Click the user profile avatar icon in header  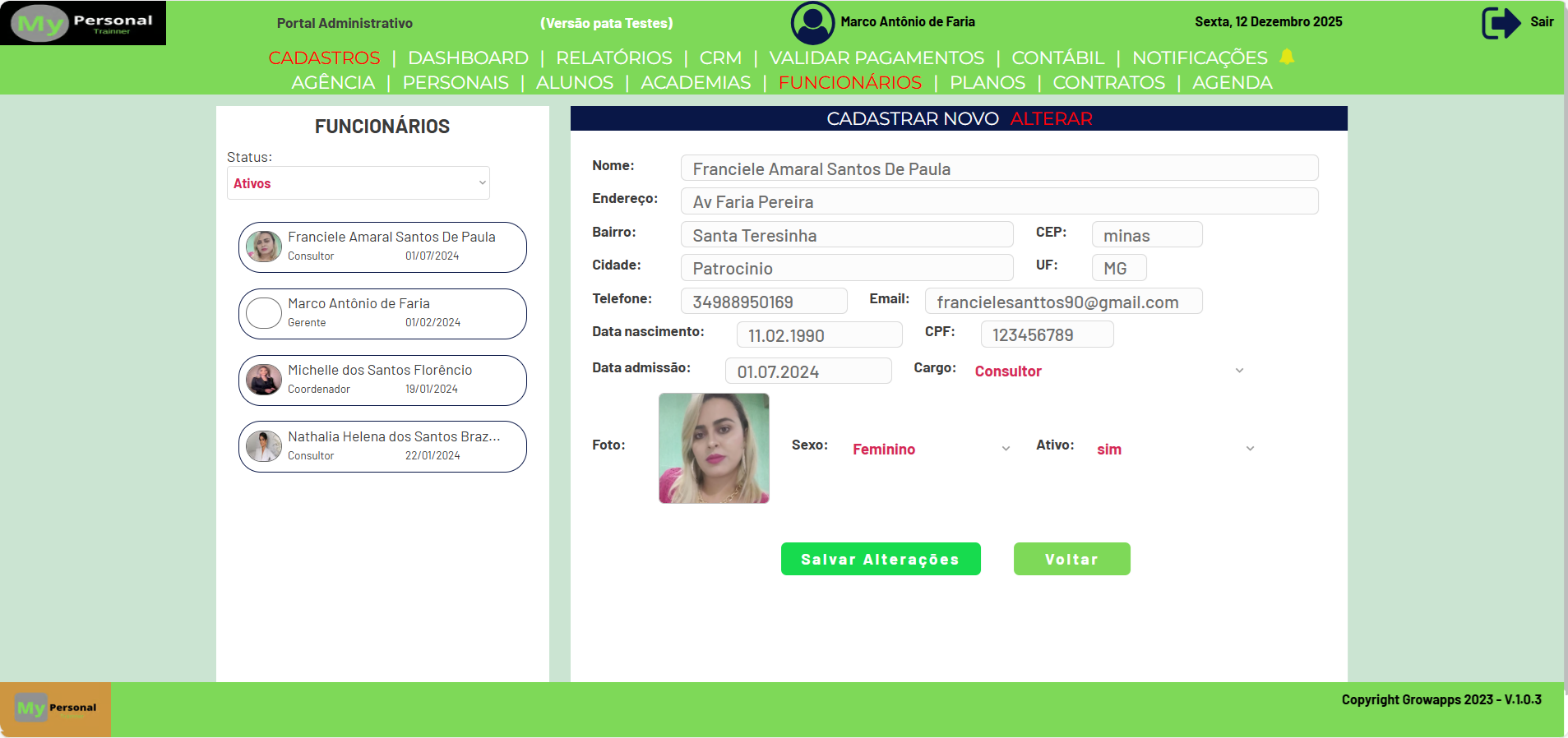point(812,23)
